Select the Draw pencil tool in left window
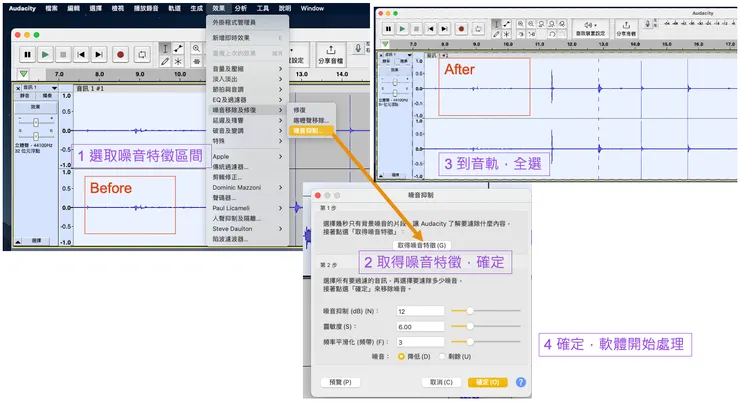 [165, 61]
